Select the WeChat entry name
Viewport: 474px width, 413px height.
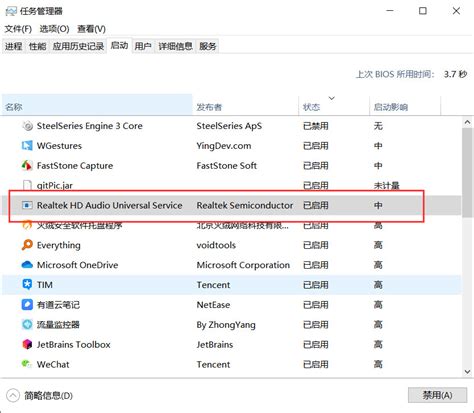[x=53, y=364]
